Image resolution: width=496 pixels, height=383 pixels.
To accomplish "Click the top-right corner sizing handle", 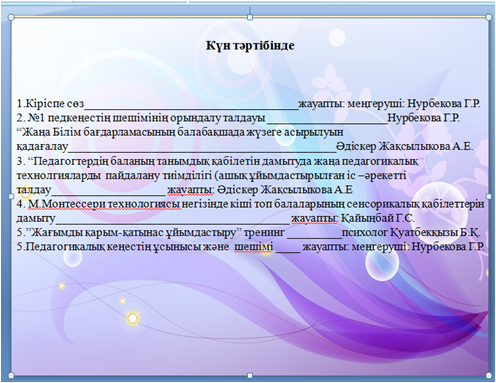I will pyautogui.click(x=489, y=17).
